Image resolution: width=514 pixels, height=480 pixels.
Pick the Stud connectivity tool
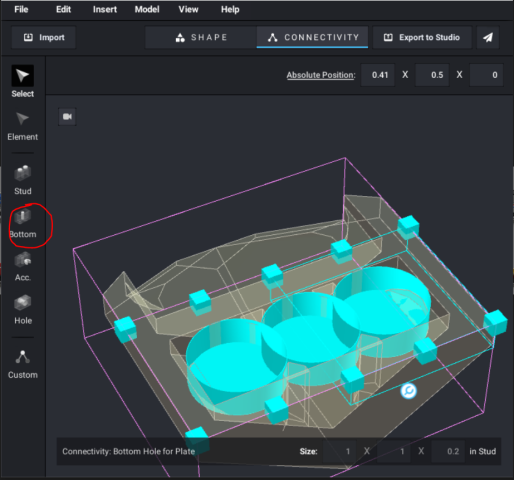pos(23,180)
